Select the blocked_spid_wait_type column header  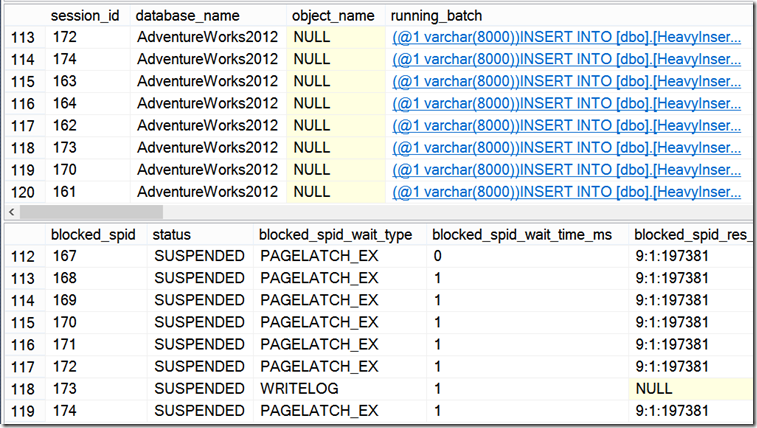coord(340,235)
